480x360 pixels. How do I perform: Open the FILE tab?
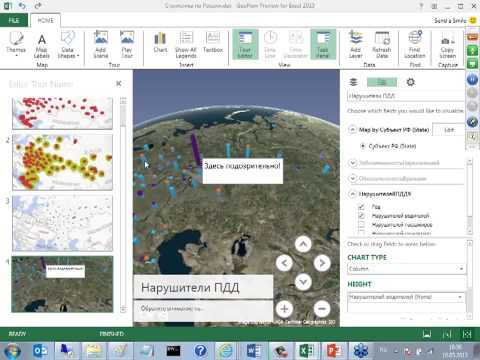click(14, 21)
